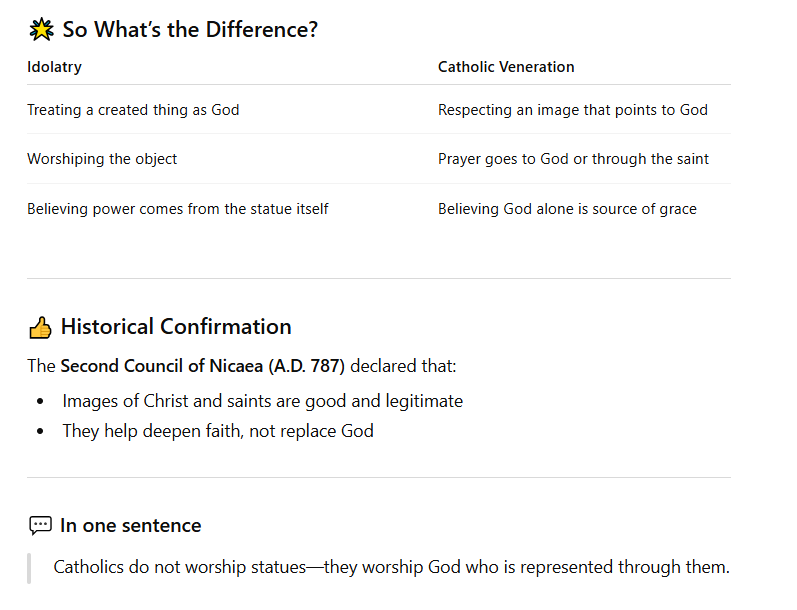Select the "Treating a created thing as God" cell
The height and width of the screenshot is (610, 797).
133,110
